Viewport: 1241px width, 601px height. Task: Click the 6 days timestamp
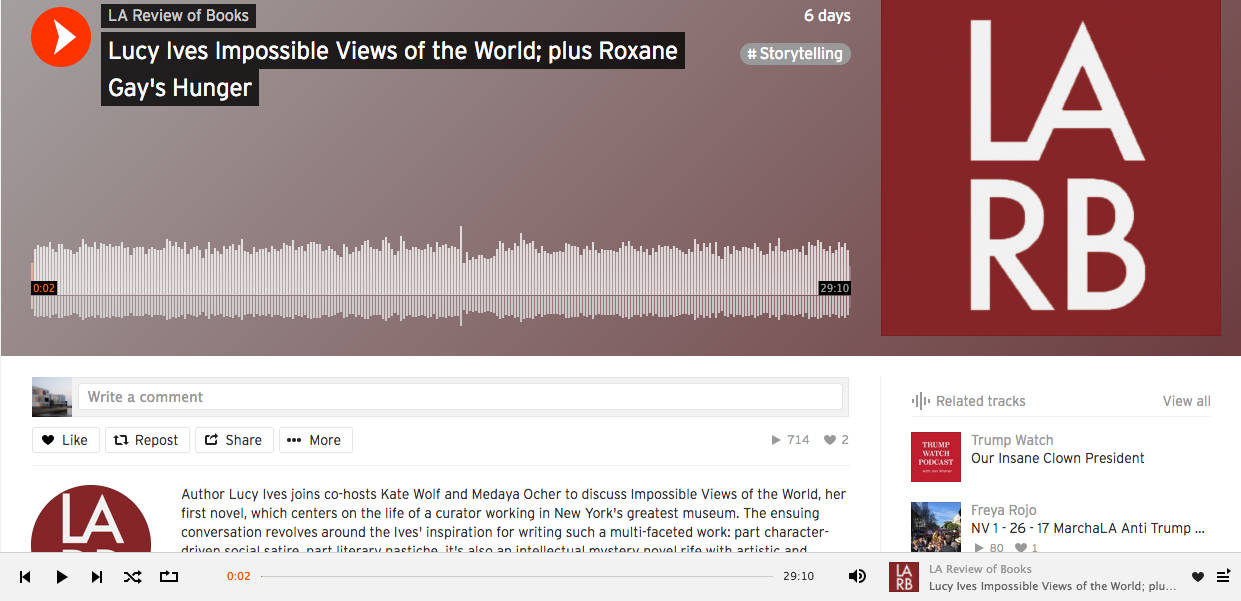click(x=827, y=16)
